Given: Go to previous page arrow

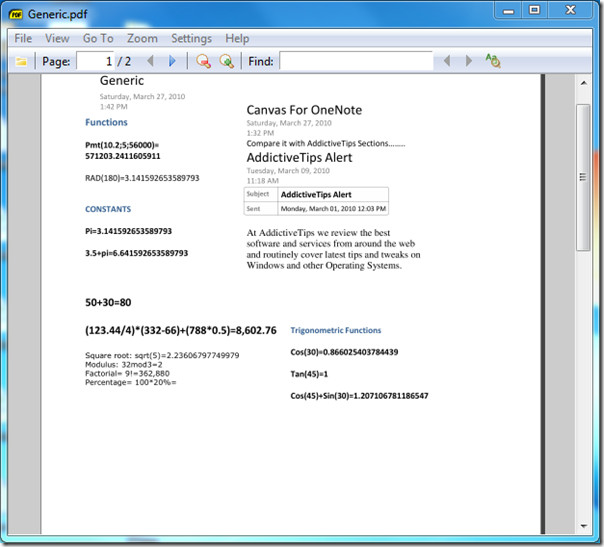Looking at the screenshot, I should (150, 61).
